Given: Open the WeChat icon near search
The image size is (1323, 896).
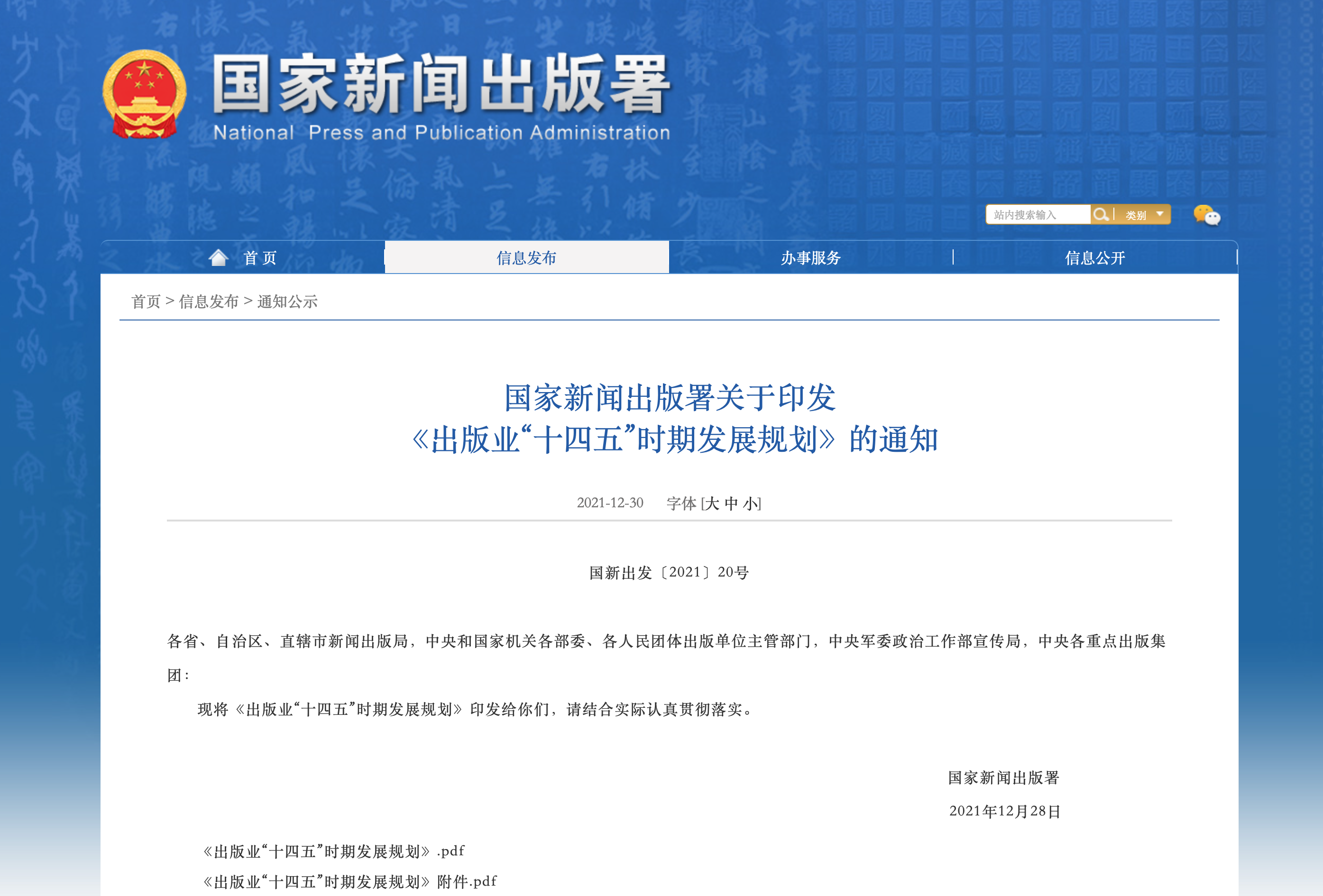Looking at the screenshot, I should pyautogui.click(x=1206, y=216).
